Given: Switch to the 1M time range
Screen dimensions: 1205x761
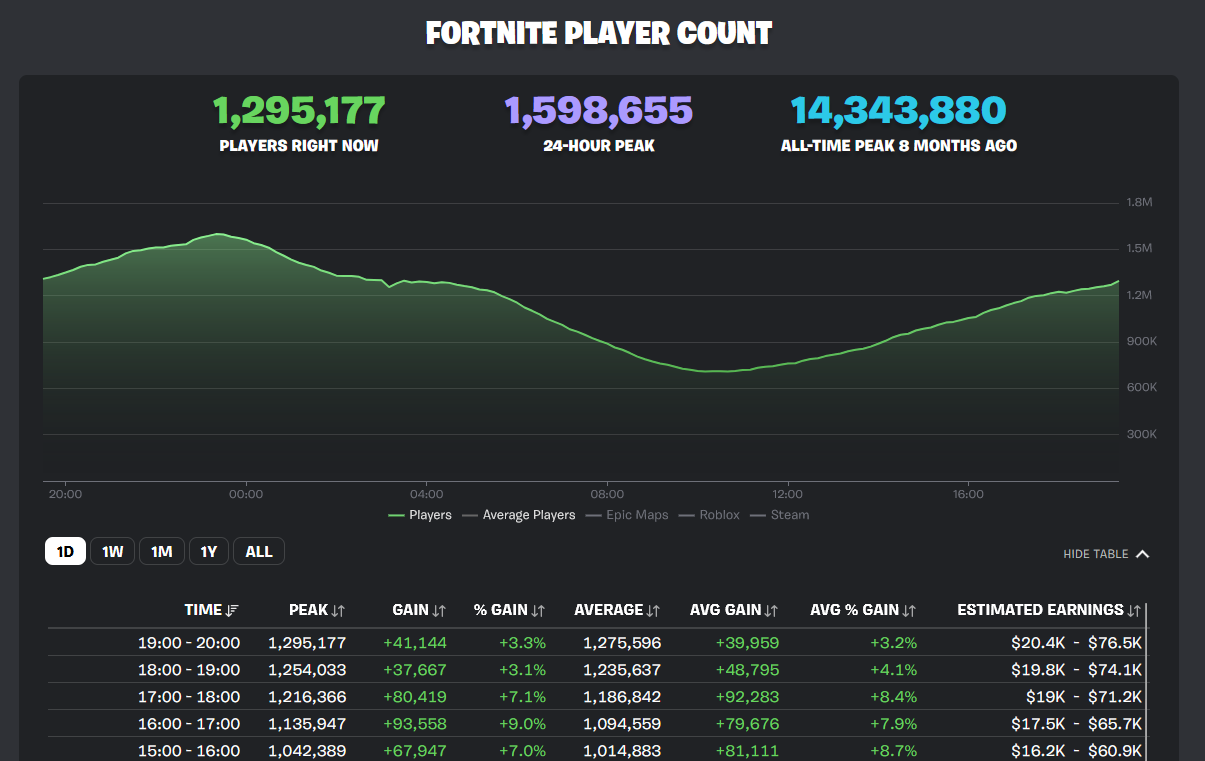Looking at the screenshot, I should [162, 551].
